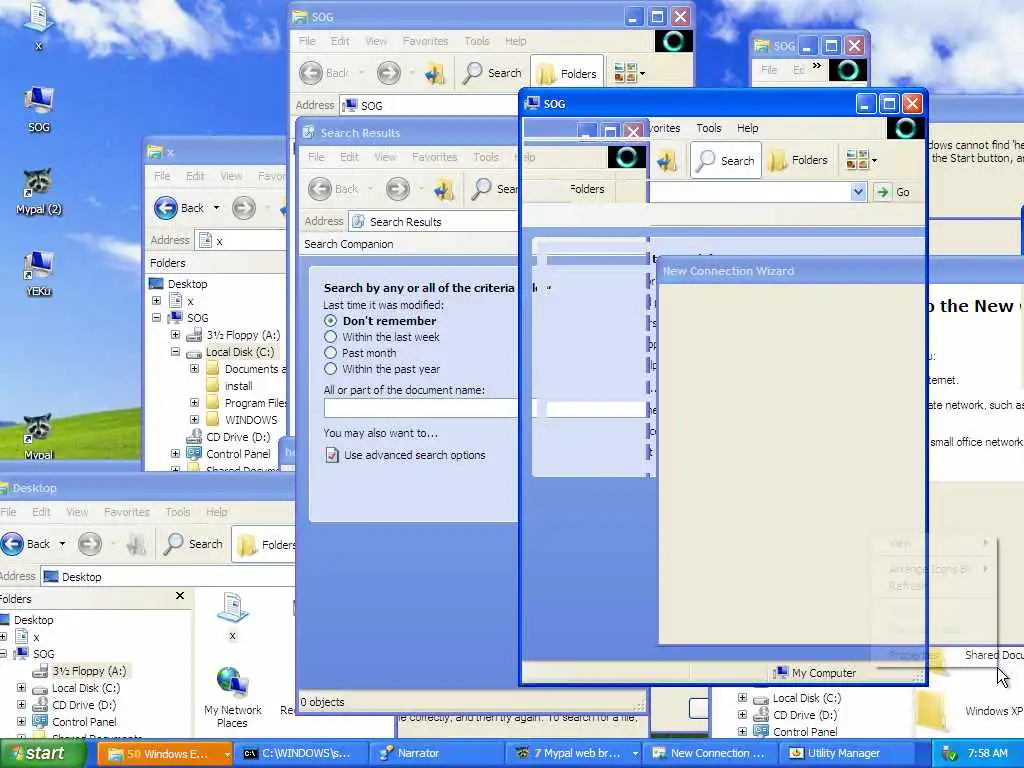Expand 3½ Floppy (A:) in x window
Image resolution: width=1024 pixels, height=768 pixels.
pyautogui.click(x=176, y=335)
